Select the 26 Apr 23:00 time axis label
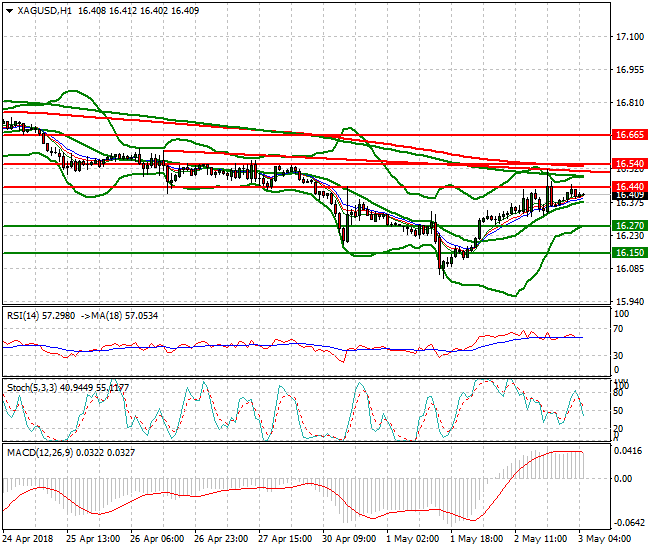 point(221,539)
